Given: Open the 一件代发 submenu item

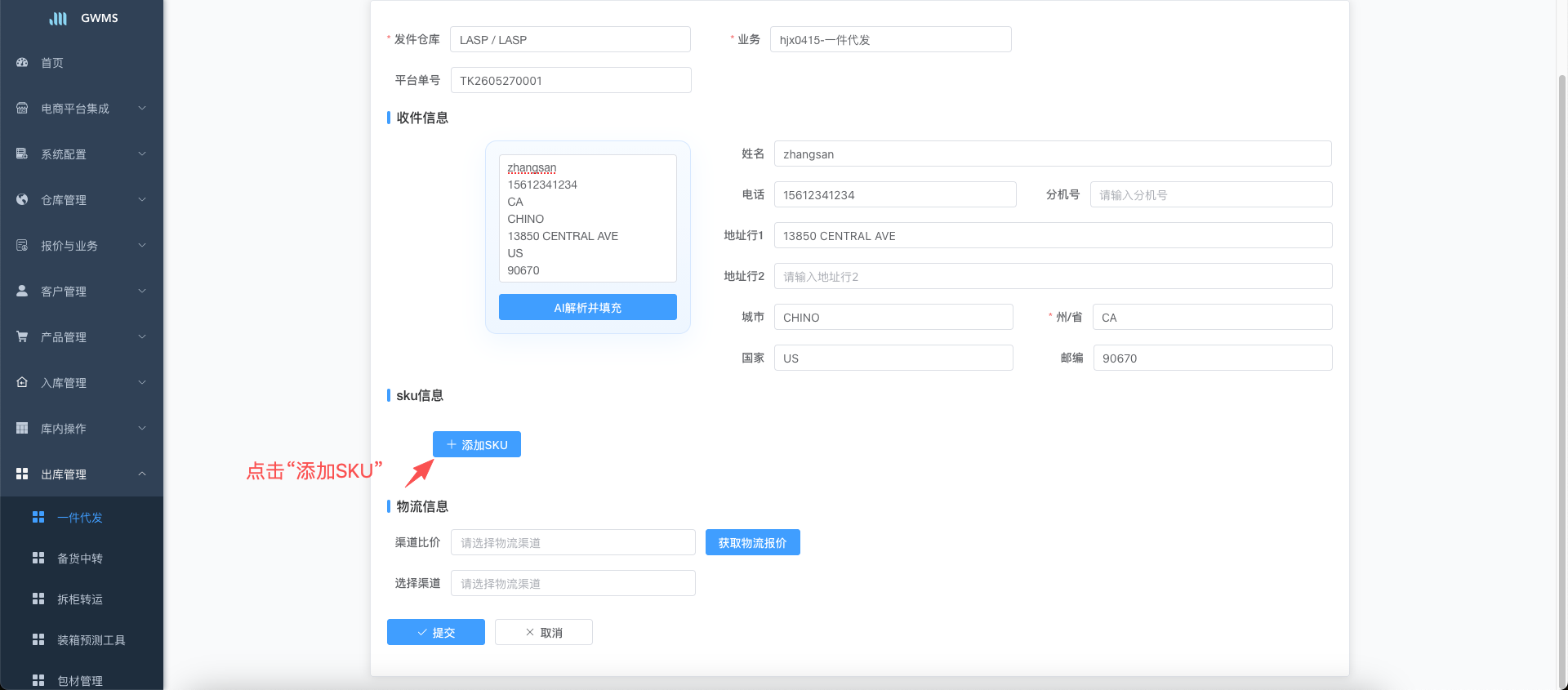Looking at the screenshot, I should [82, 518].
